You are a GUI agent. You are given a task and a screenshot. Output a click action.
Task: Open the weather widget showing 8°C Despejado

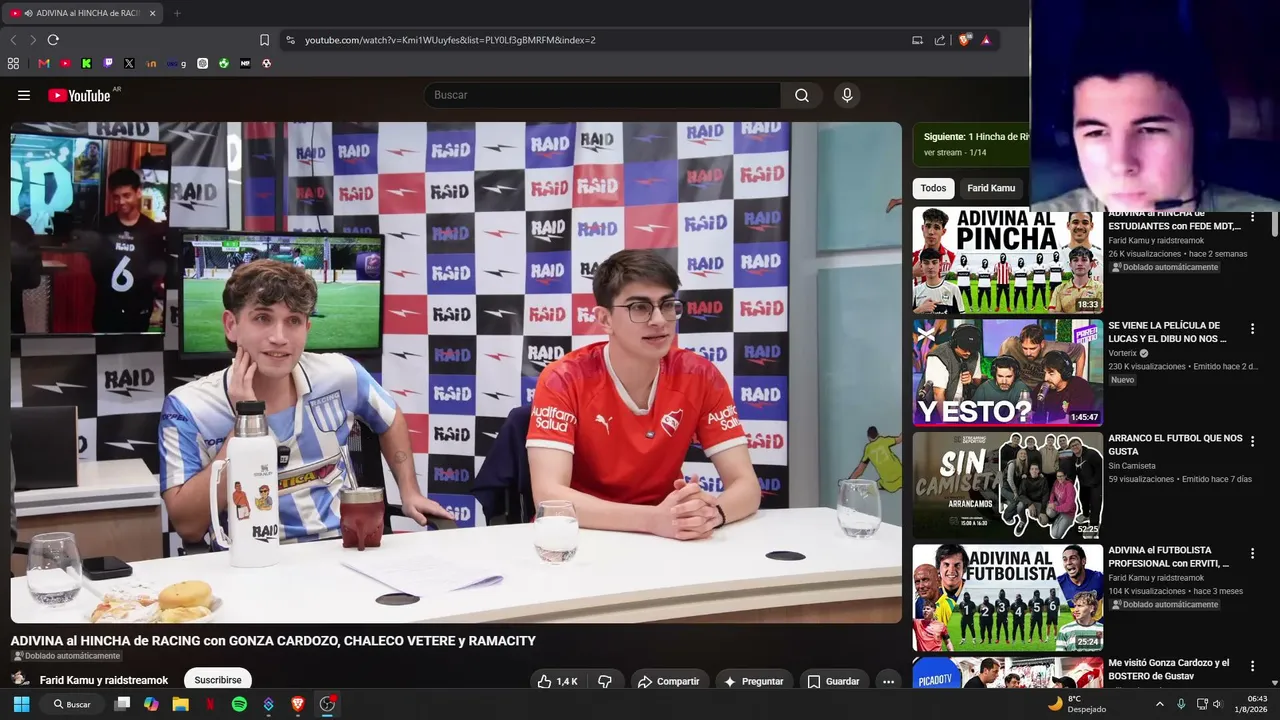[1077, 704]
